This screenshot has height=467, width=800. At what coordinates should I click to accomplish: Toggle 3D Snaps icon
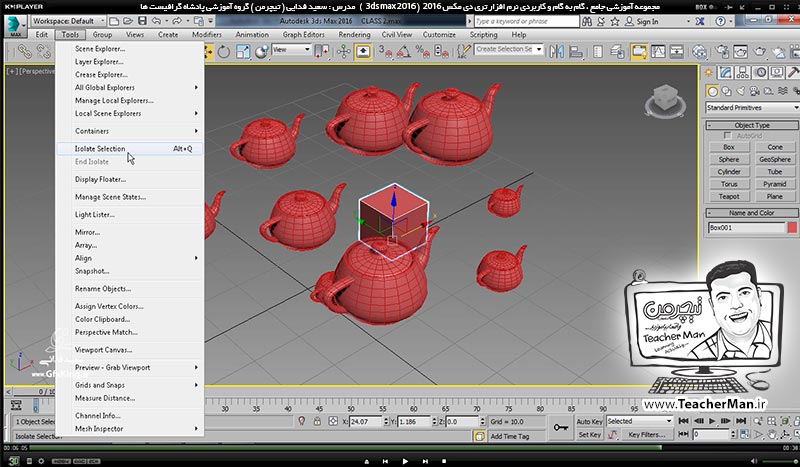coord(385,52)
